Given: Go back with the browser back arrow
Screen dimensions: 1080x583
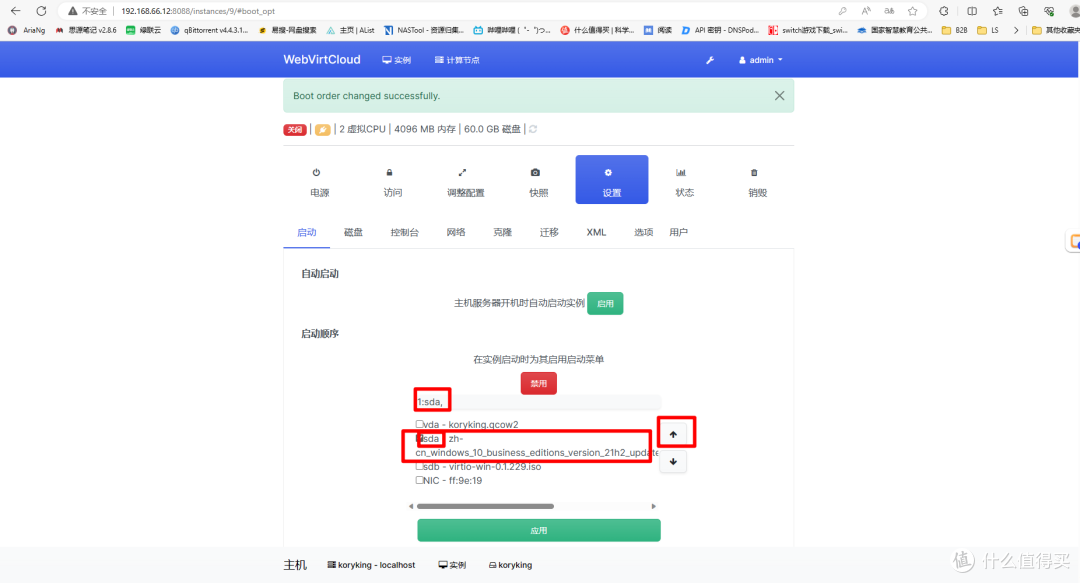Looking at the screenshot, I should click(x=15, y=11).
